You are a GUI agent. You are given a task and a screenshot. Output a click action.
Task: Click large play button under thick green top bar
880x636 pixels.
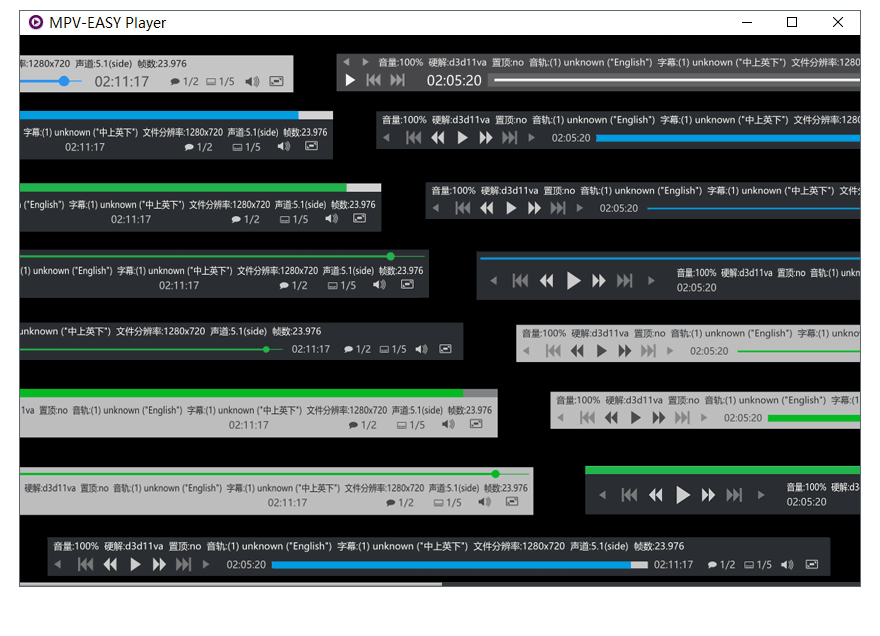click(682, 495)
